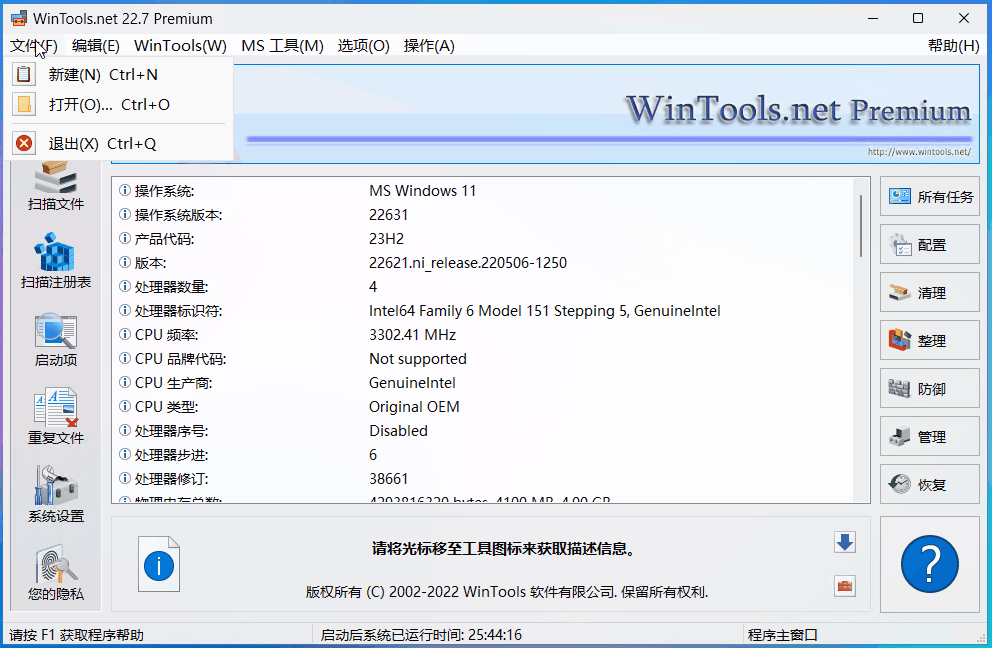The image size is (992, 648).
Task: Select the 产品代码 value 23H2
Action: tap(386, 239)
